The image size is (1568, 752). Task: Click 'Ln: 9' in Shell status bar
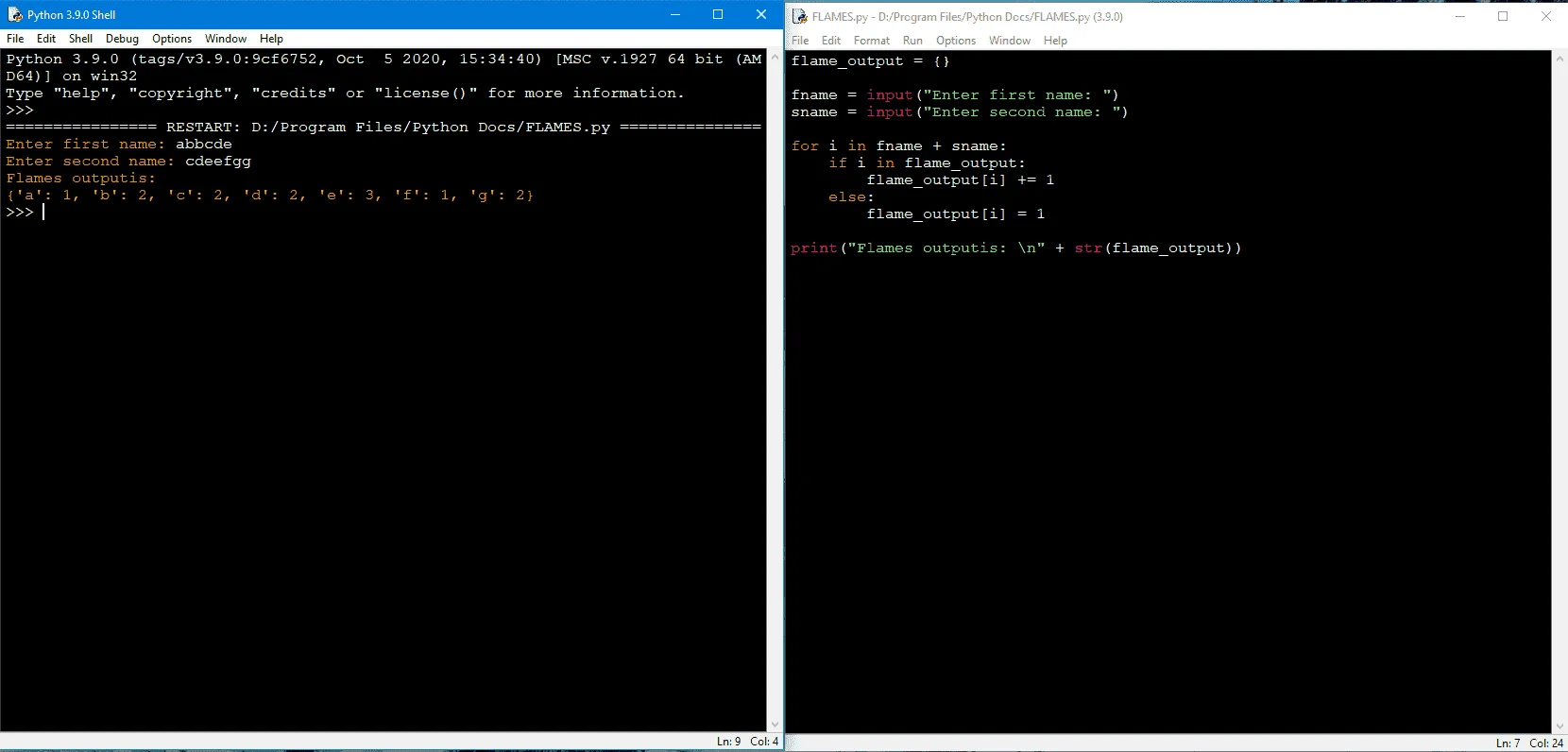coord(729,742)
